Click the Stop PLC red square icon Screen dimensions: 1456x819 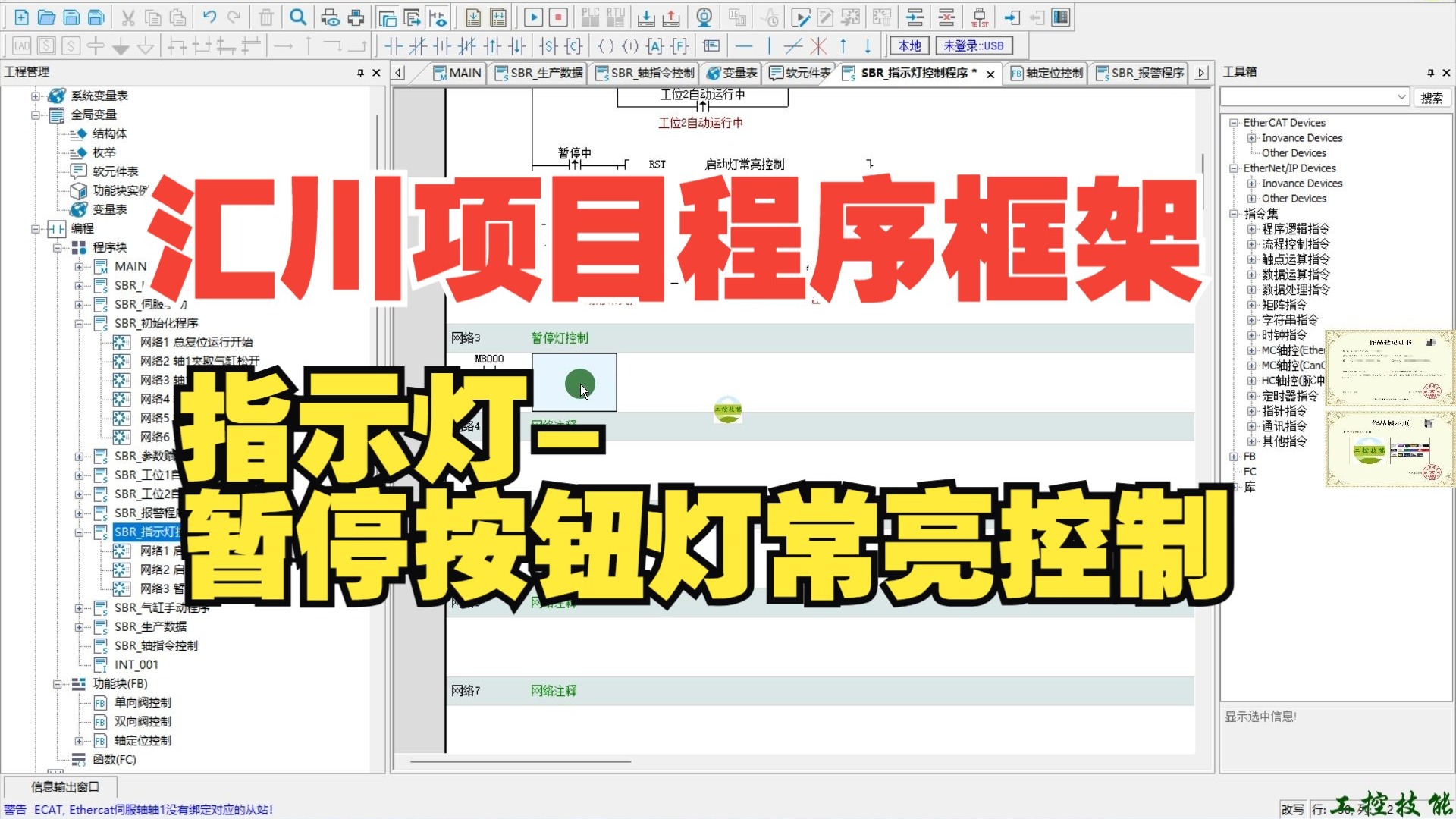(559, 17)
